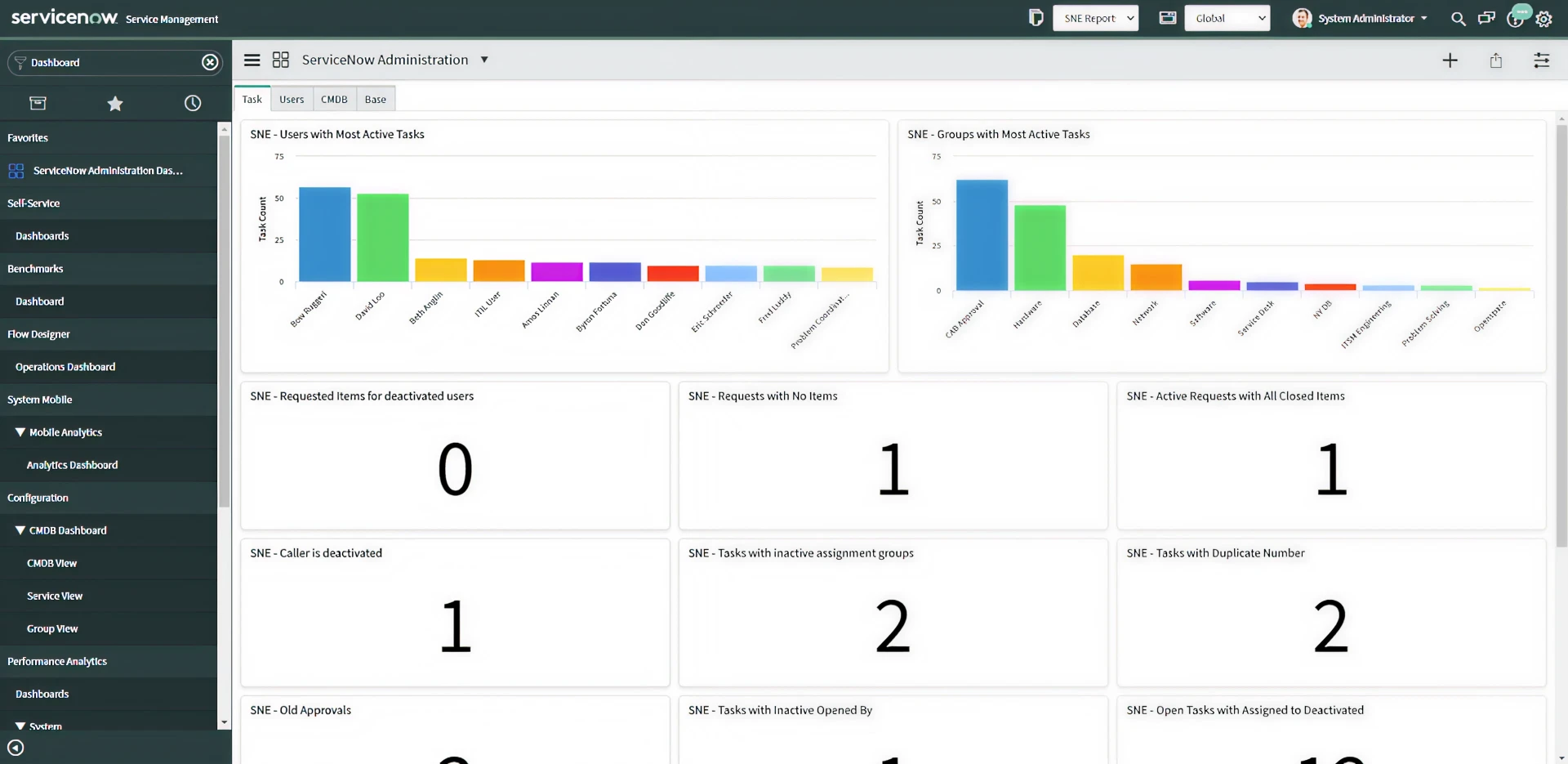This screenshot has width=1568, height=764.
Task: Open the Operations Dashboard link
Action: click(65, 366)
